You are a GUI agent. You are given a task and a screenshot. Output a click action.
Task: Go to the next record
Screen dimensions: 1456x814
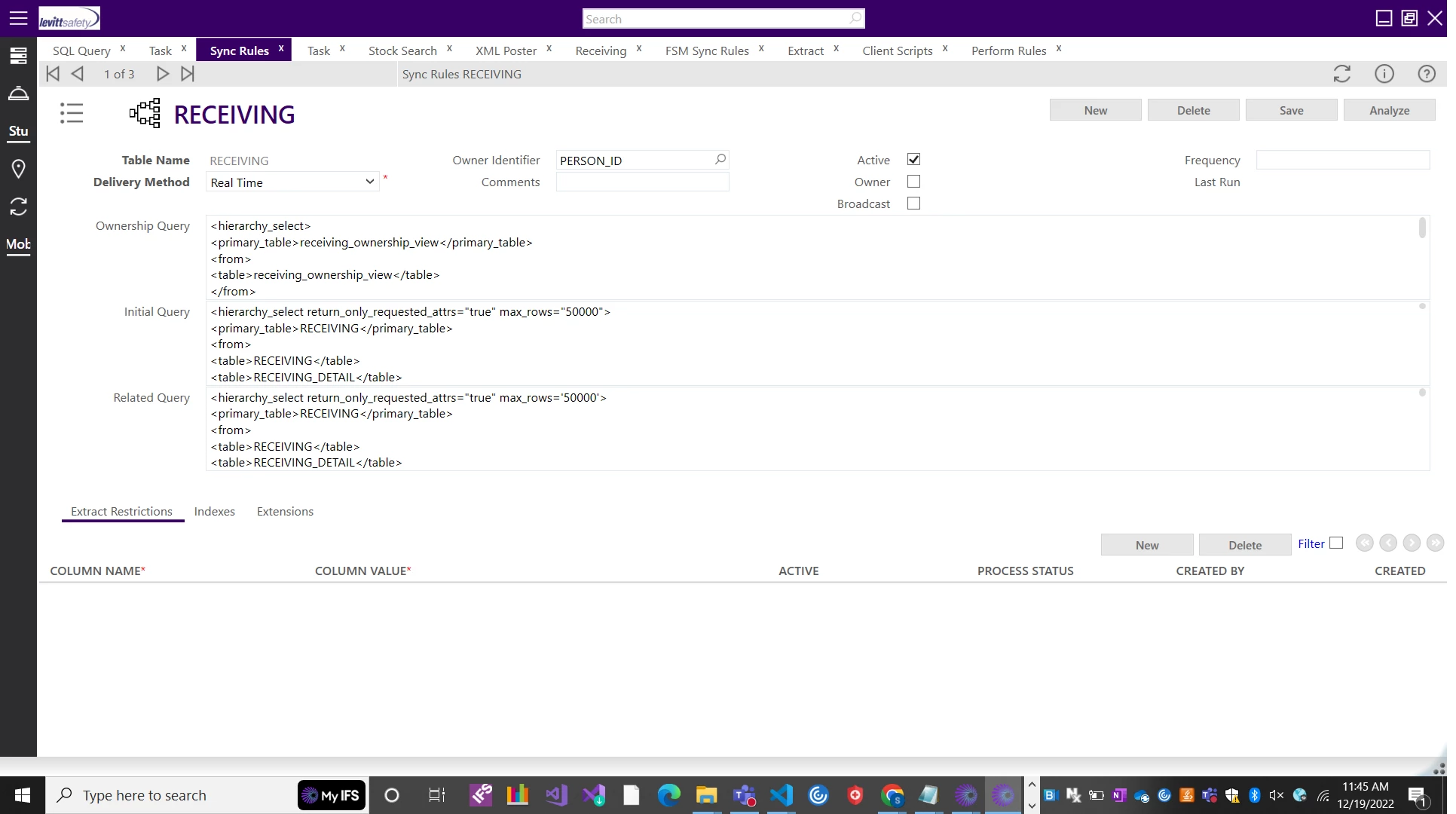(x=162, y=74)
